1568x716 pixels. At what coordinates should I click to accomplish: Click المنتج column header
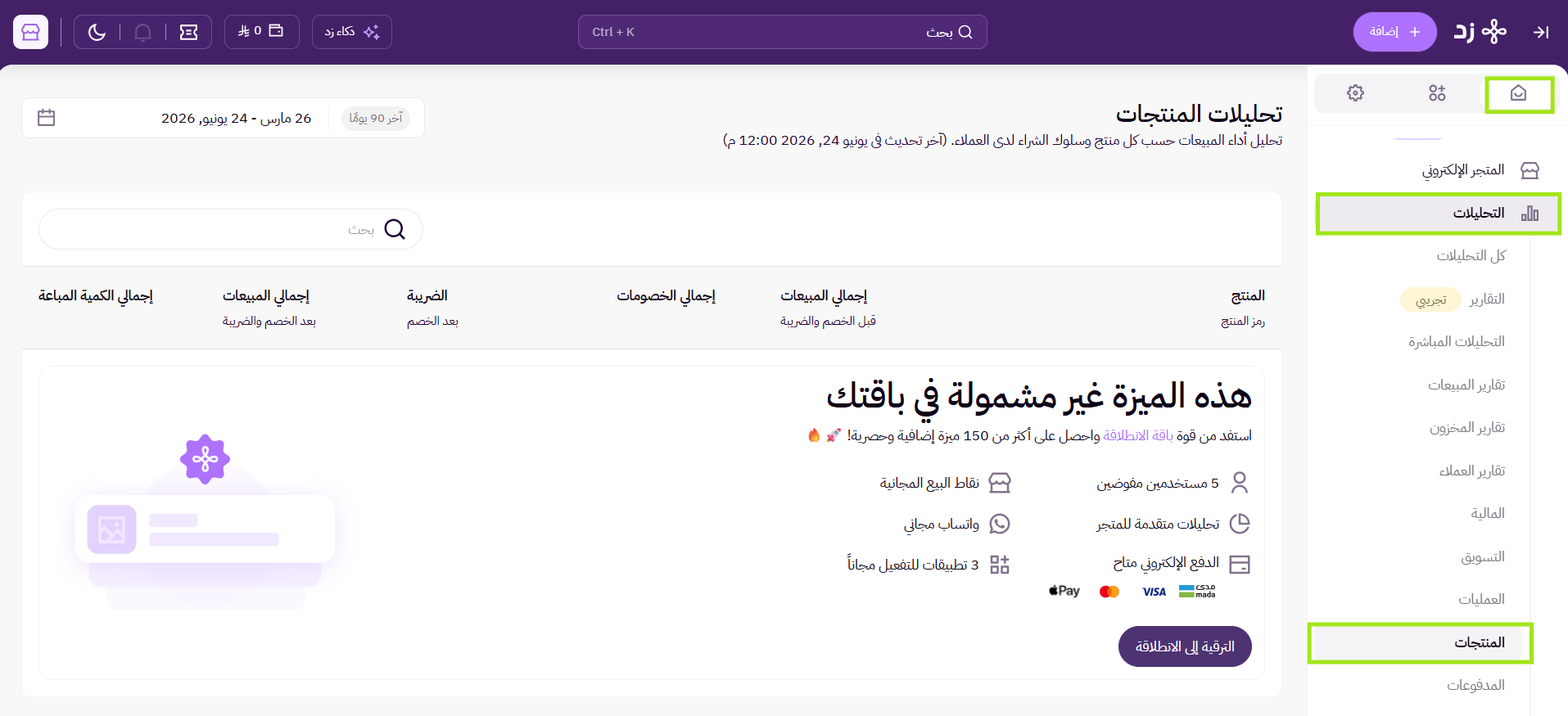click(1248, 295)
